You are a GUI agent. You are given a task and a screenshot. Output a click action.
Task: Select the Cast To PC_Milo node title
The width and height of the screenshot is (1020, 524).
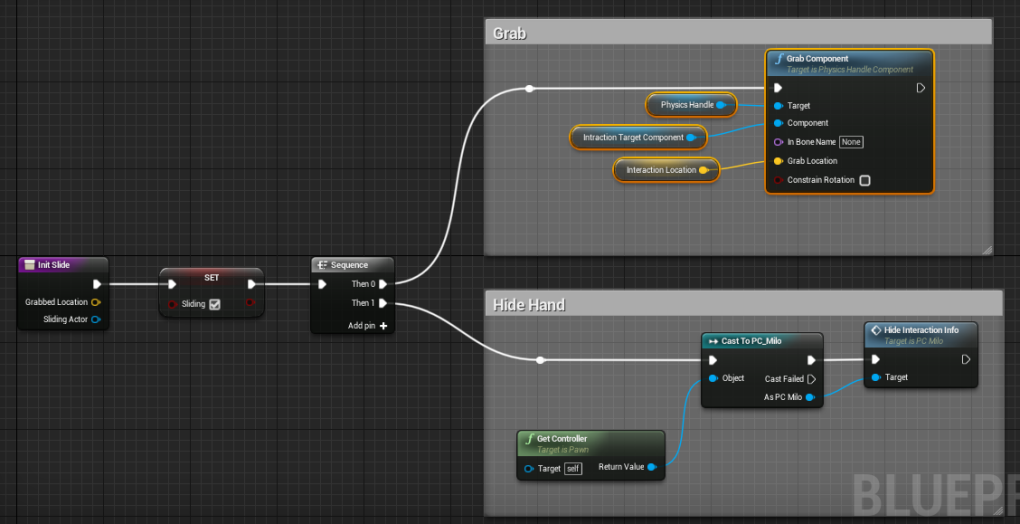(x=751, y=341)
